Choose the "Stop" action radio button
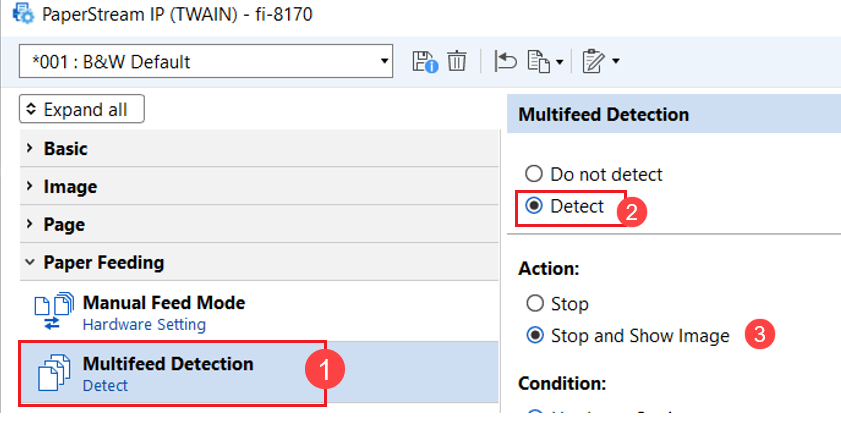The image size is (841, 436). tap(534, 304)
